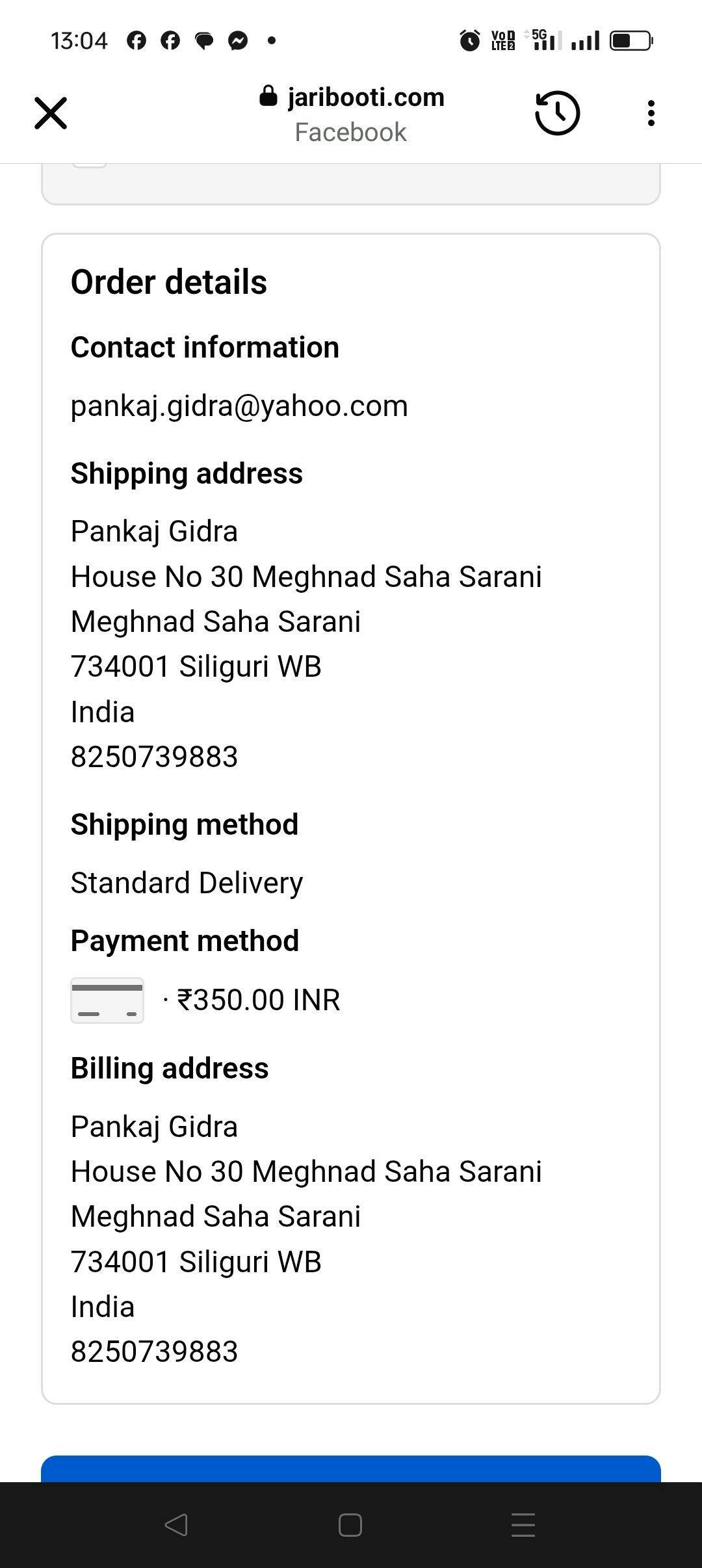This screenshot has width=702, height=1568.
Task: Tap the history clock icon in the browser bar
Action: click(x=557, y=114)
